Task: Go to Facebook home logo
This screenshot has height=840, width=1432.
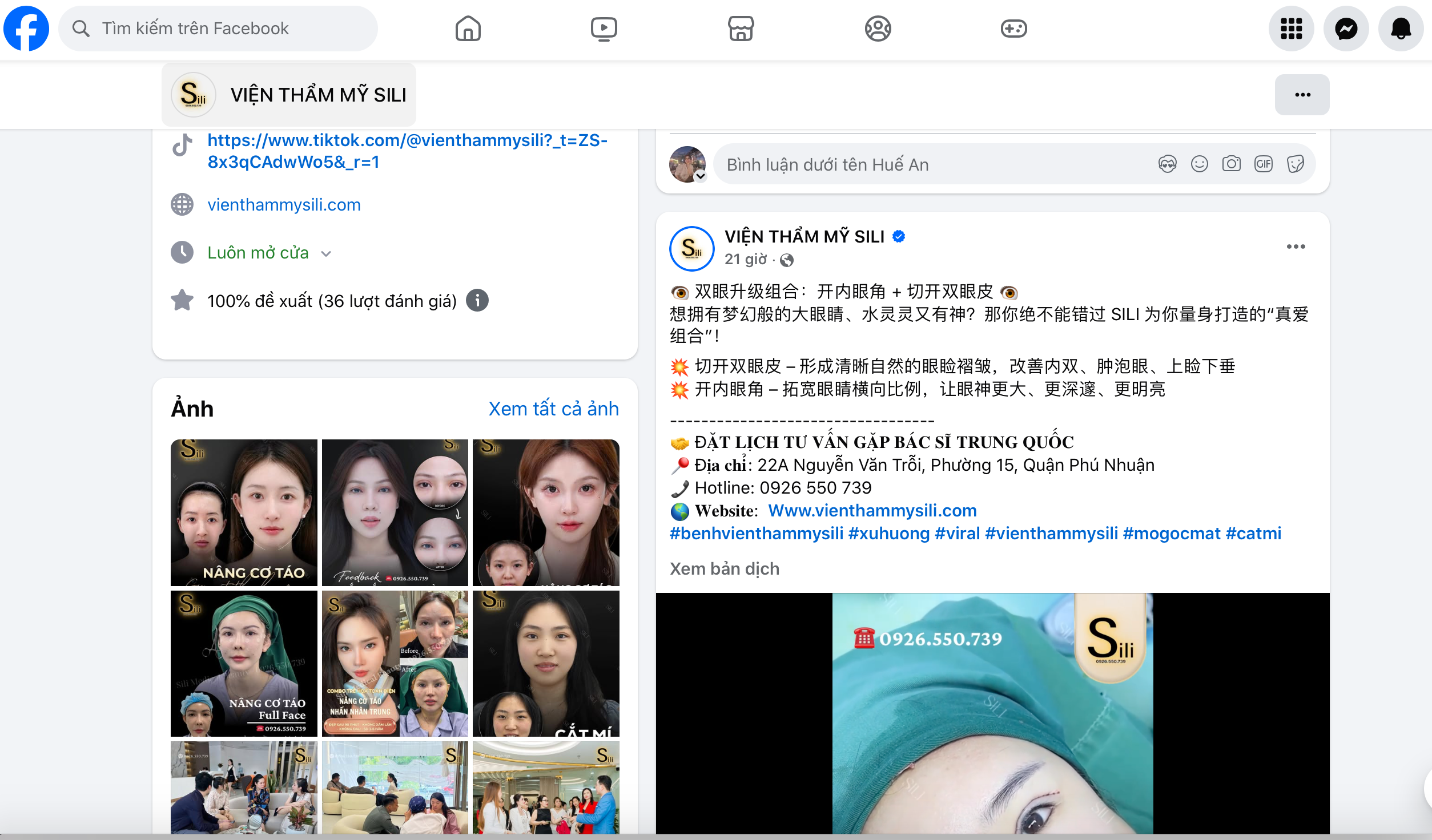Action: [x=26, y=29]
